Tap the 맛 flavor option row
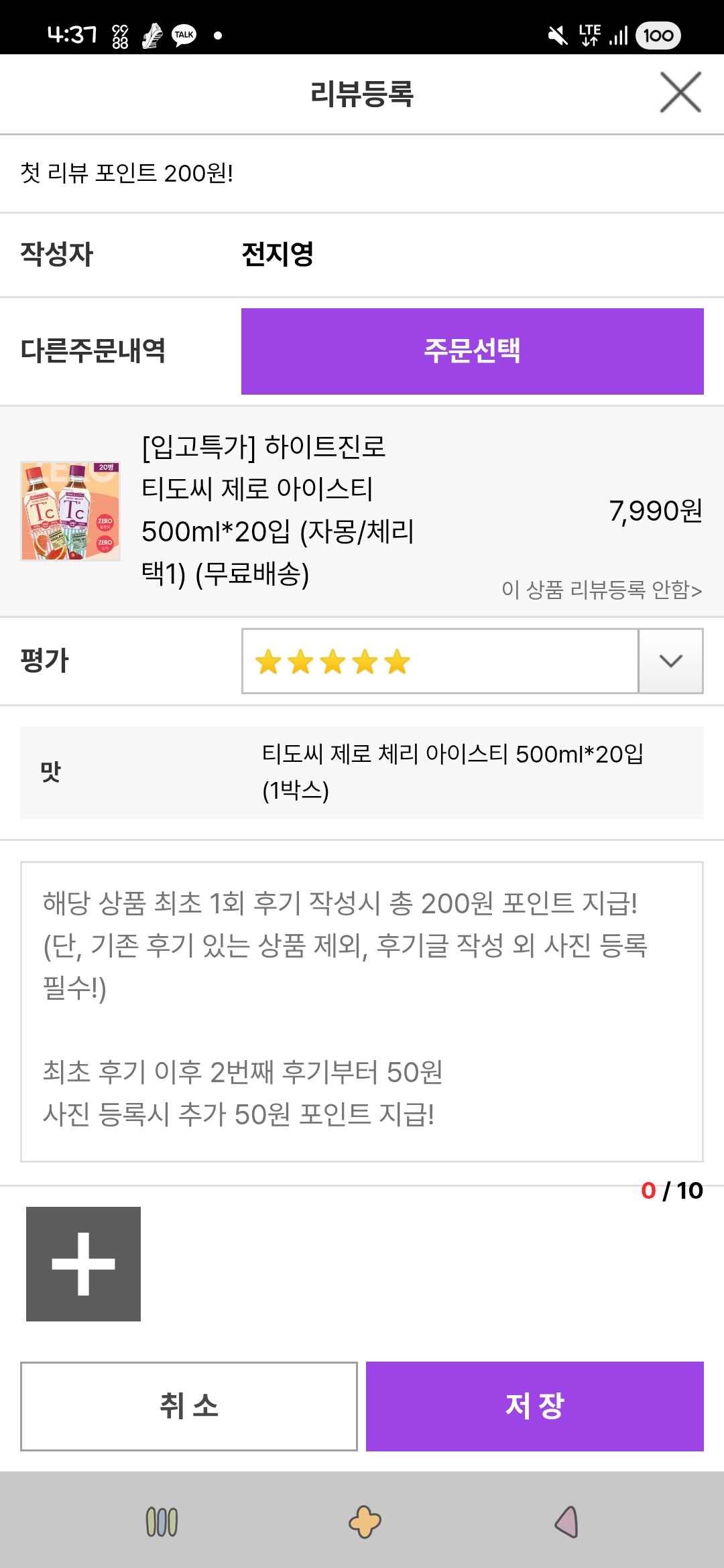 pyautogui.click(x=362, y=772)
